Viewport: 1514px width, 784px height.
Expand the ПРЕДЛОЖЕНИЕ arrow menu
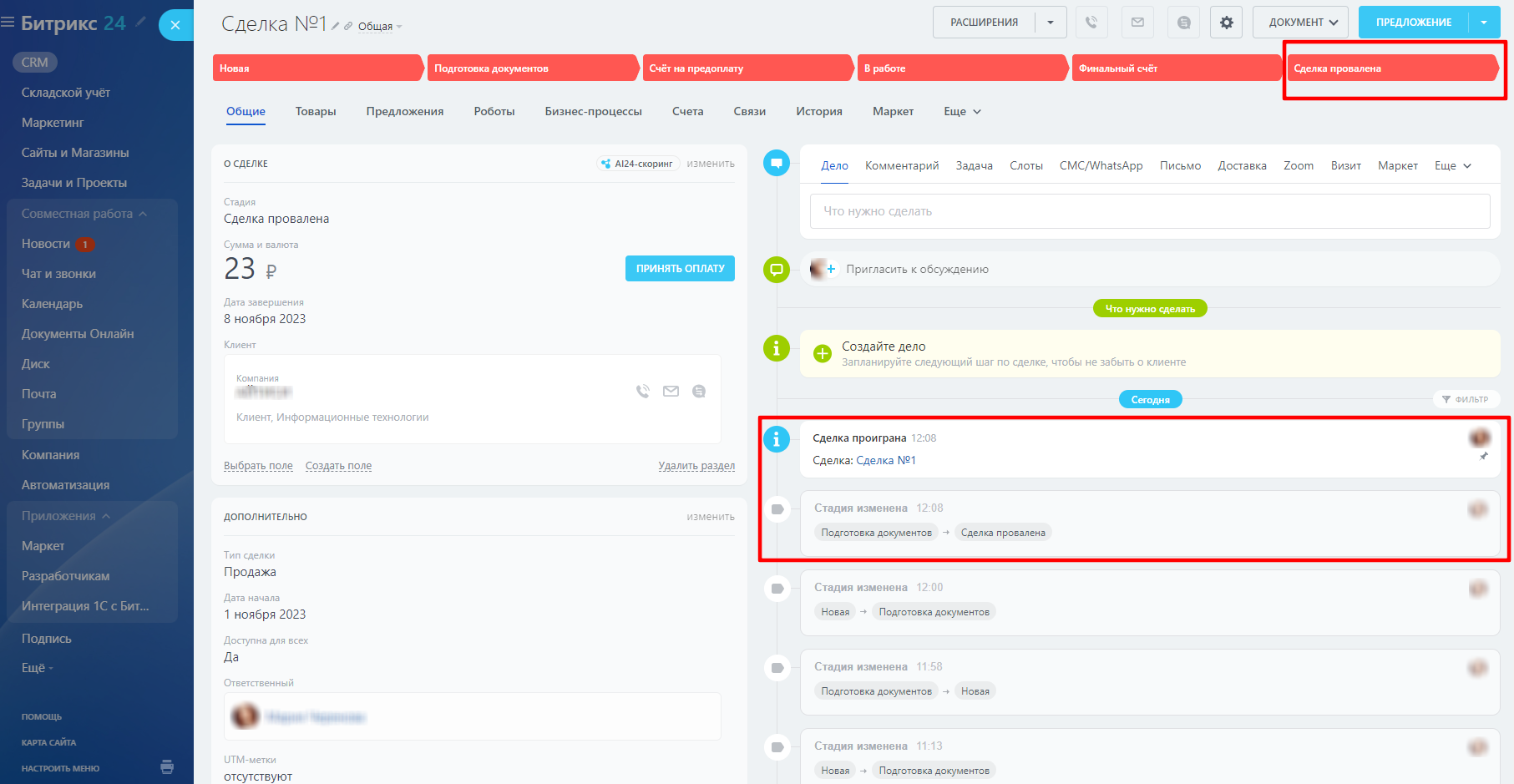pos(1484,23)
